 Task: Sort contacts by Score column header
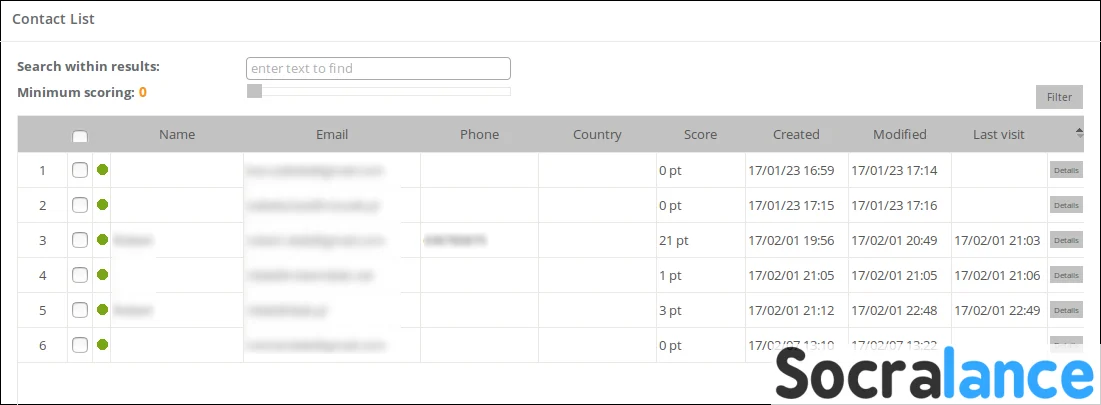pos(700,135)
